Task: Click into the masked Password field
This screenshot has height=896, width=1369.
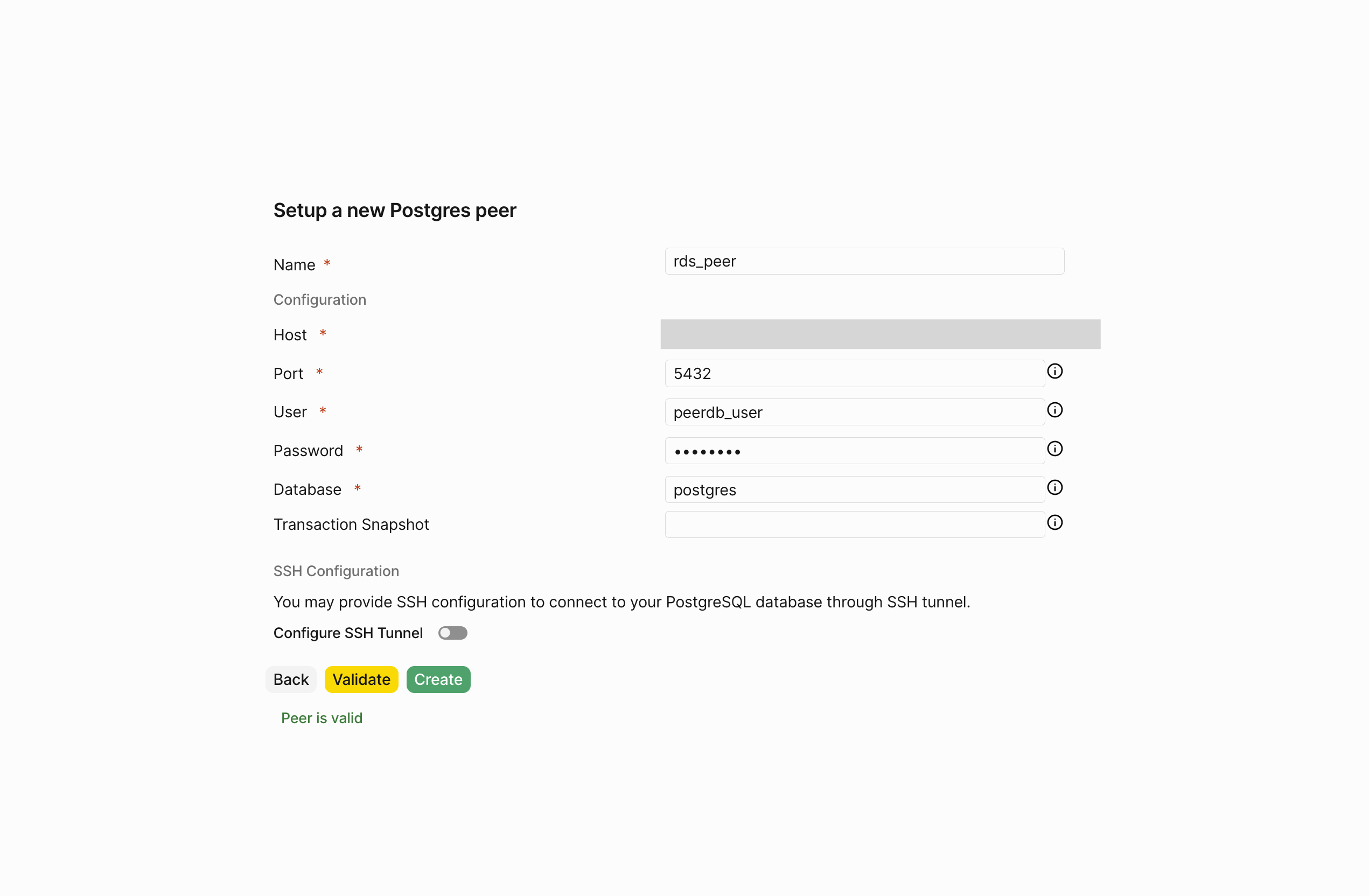Action: (854, 450)
